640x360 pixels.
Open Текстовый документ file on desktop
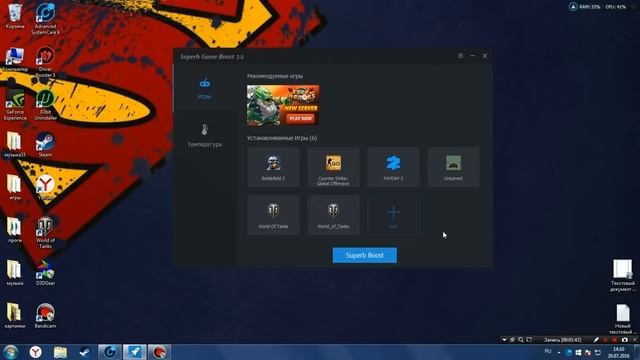(623, 276)
